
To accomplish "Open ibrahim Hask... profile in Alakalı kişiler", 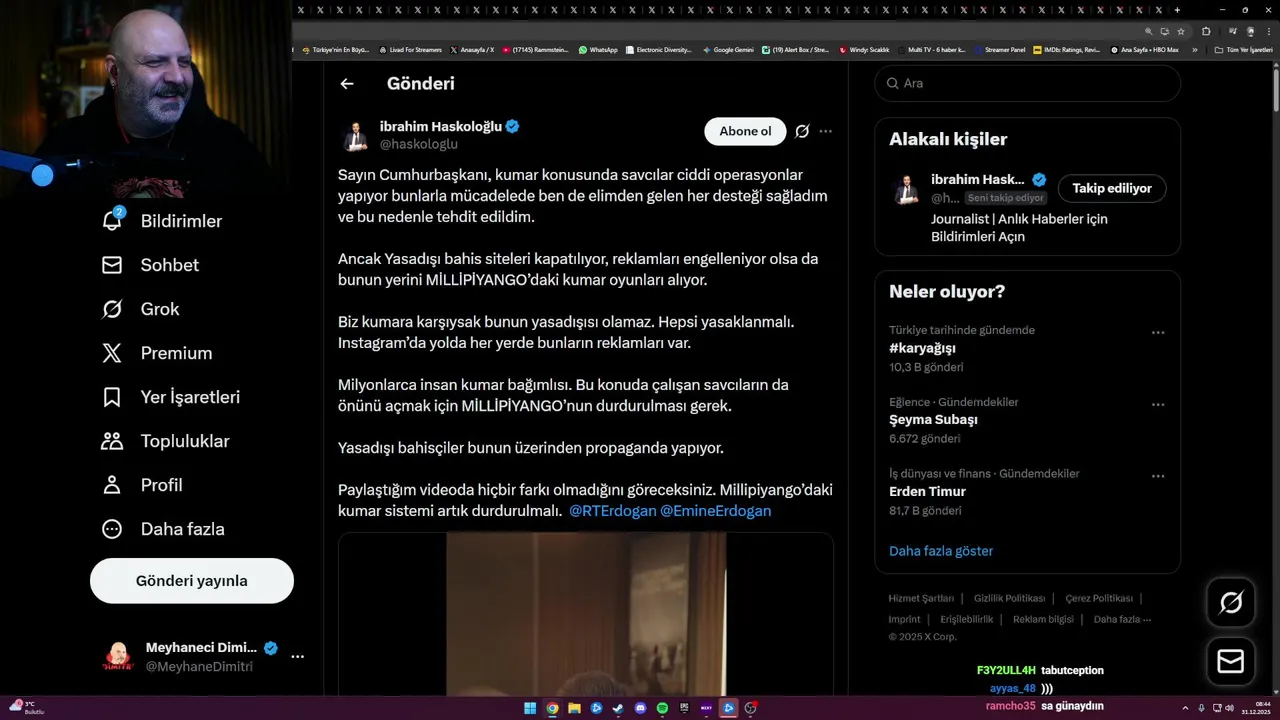I will point(977,180).
